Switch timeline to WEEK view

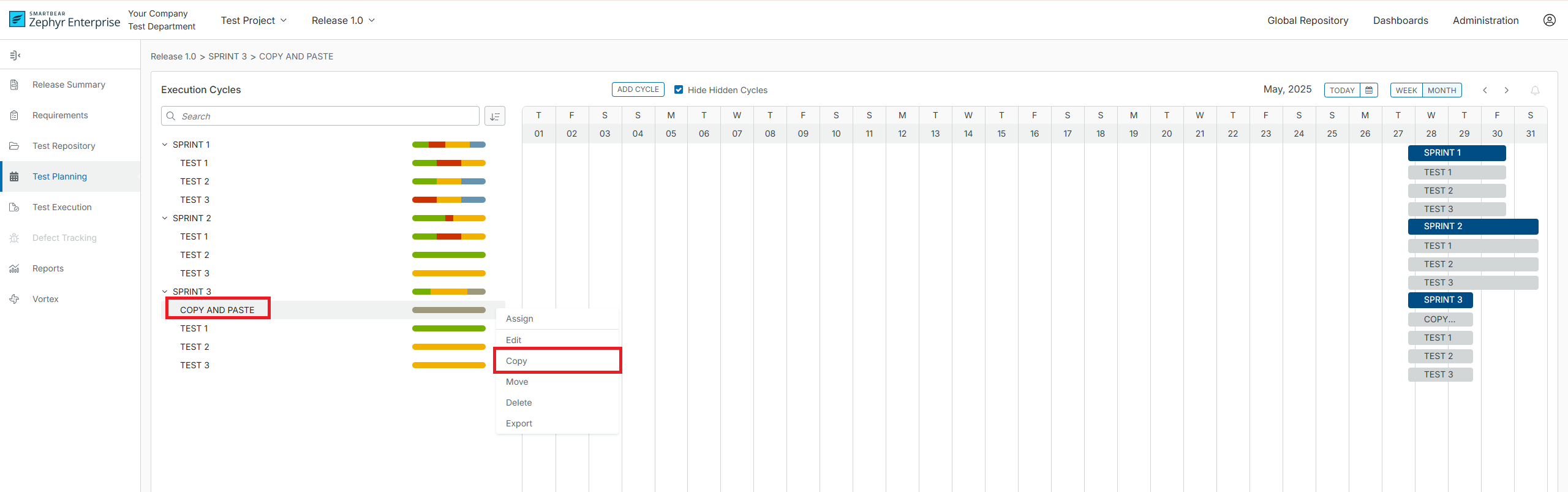tap(1406, 90)
